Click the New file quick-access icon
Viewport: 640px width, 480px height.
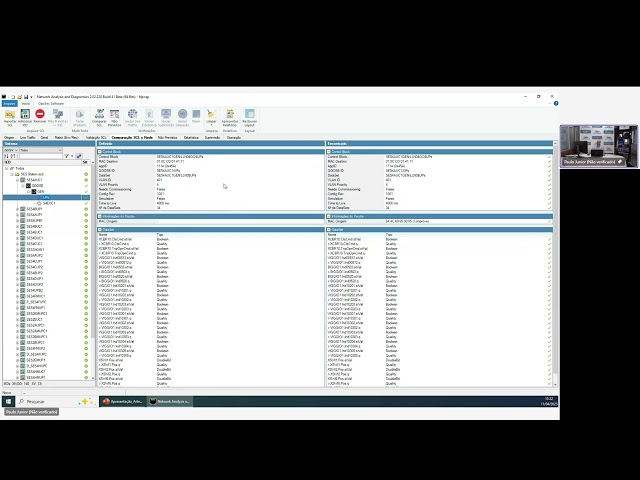tap(13, 97)
